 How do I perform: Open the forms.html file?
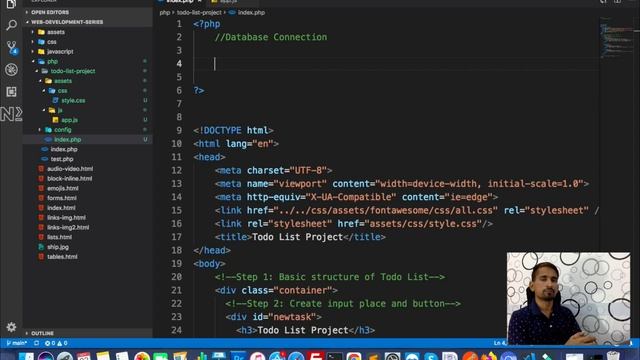[x=62, y=198]
